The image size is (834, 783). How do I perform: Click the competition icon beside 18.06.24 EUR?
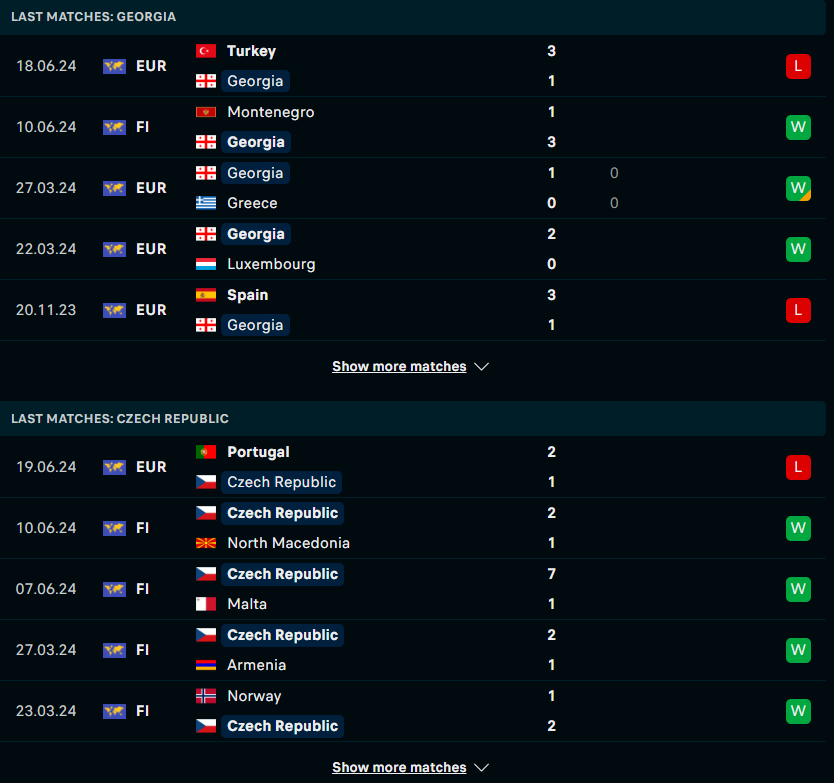click(x=114, y=66)
